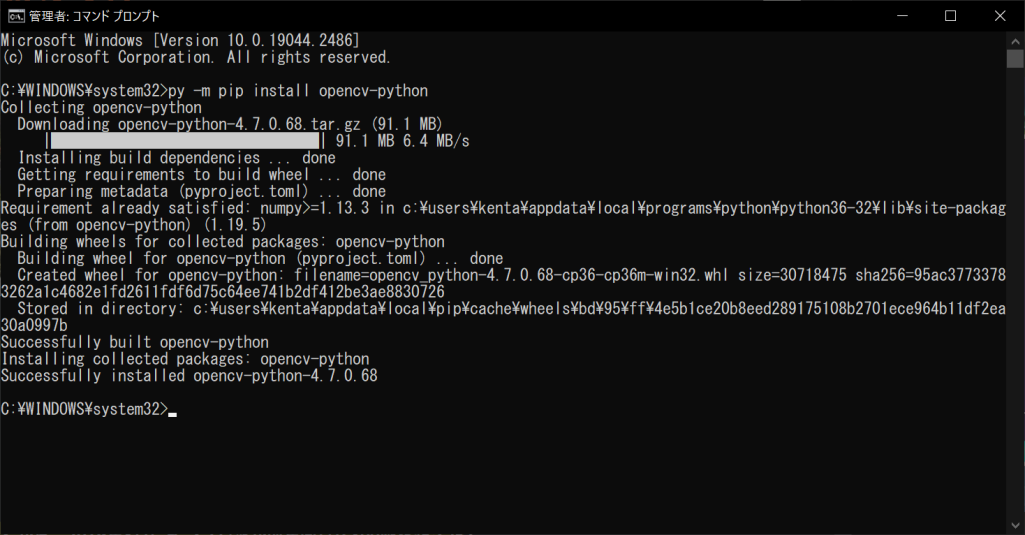
Task: Click the 'Collecting opencv-python' output line
Action: click(x=101, y=108)
